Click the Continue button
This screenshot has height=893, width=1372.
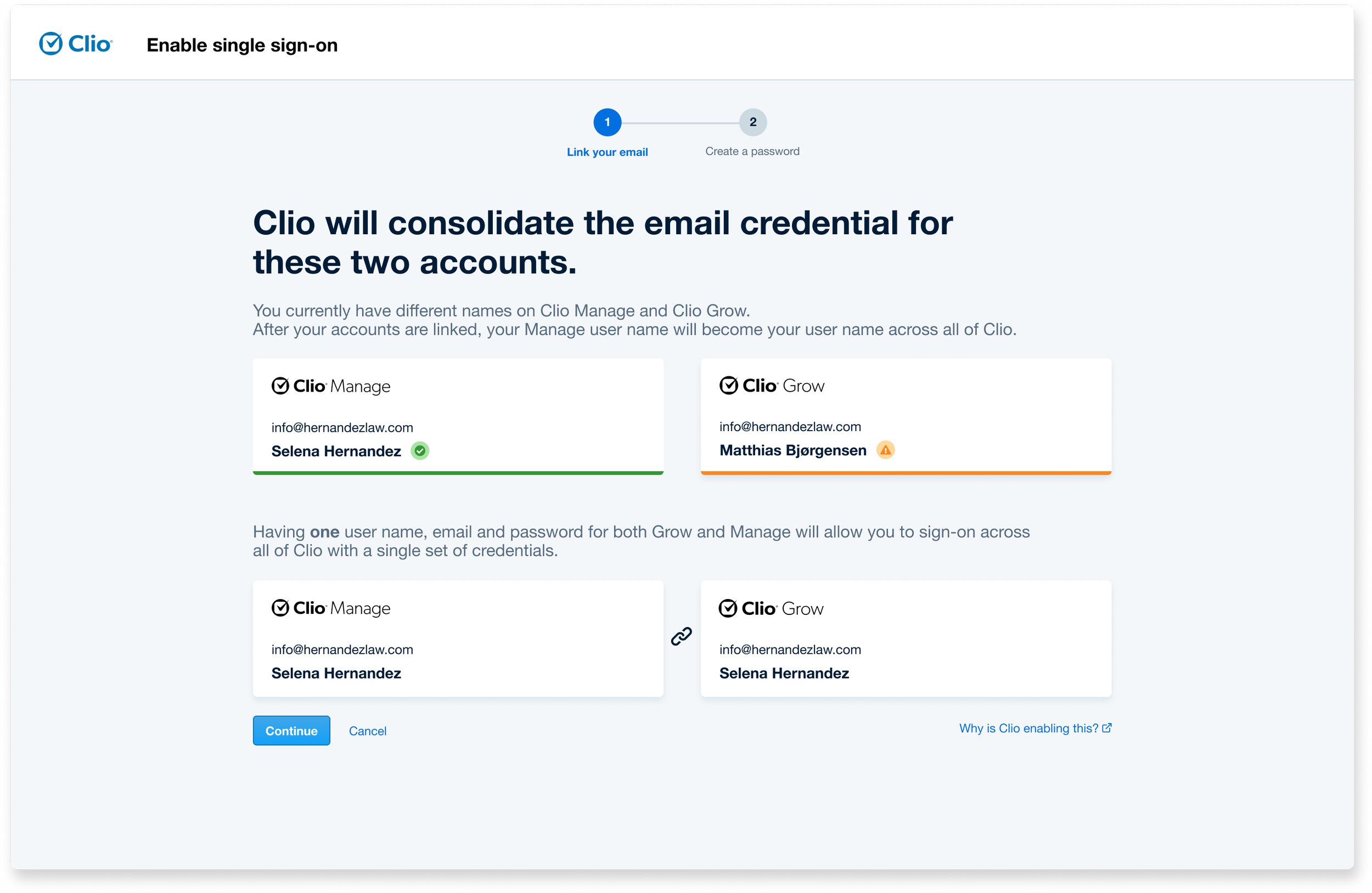tap(292, 731)
